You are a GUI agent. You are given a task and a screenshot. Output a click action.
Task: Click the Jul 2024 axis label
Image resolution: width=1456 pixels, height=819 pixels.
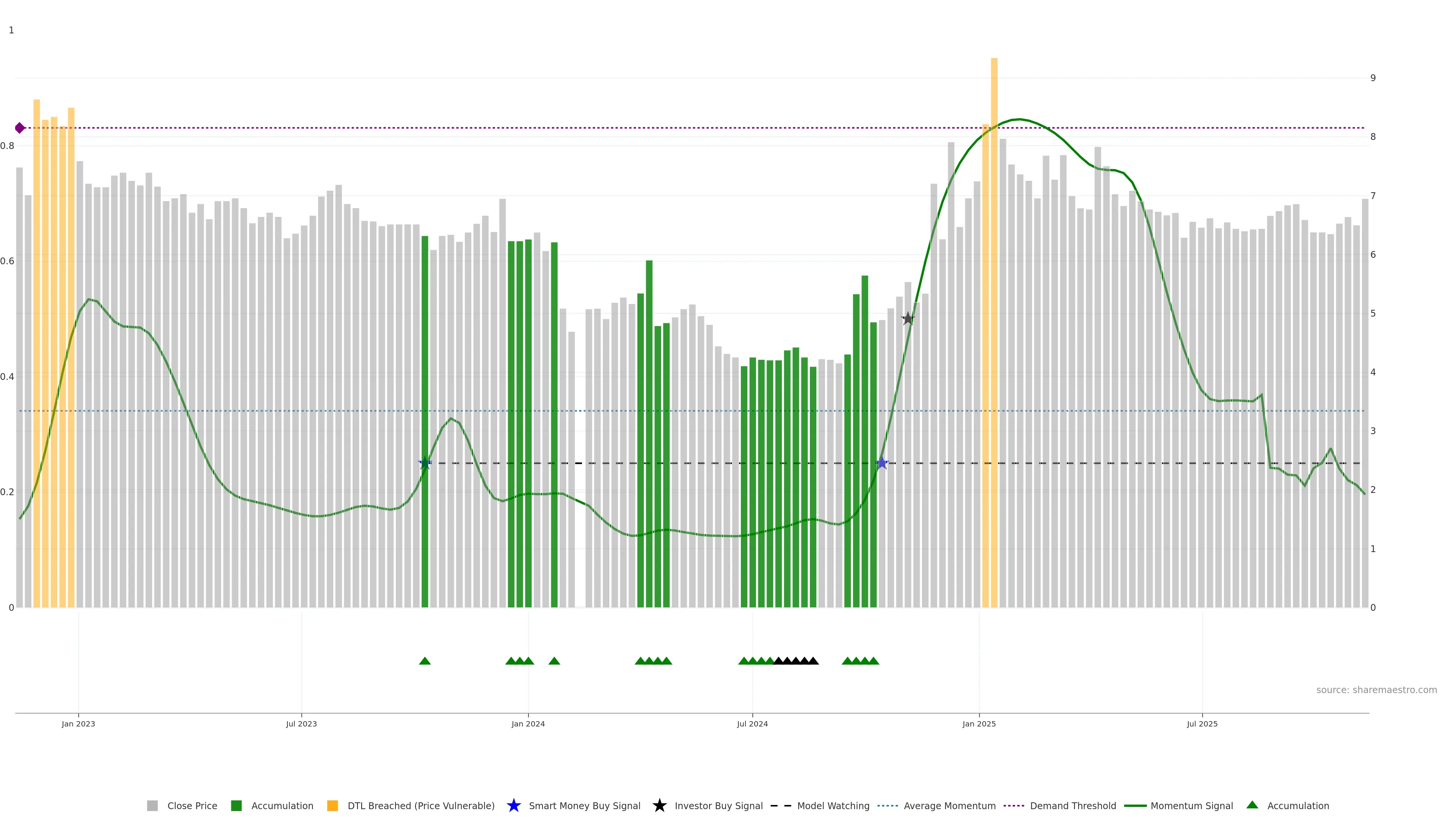click(x=752, y=723)
